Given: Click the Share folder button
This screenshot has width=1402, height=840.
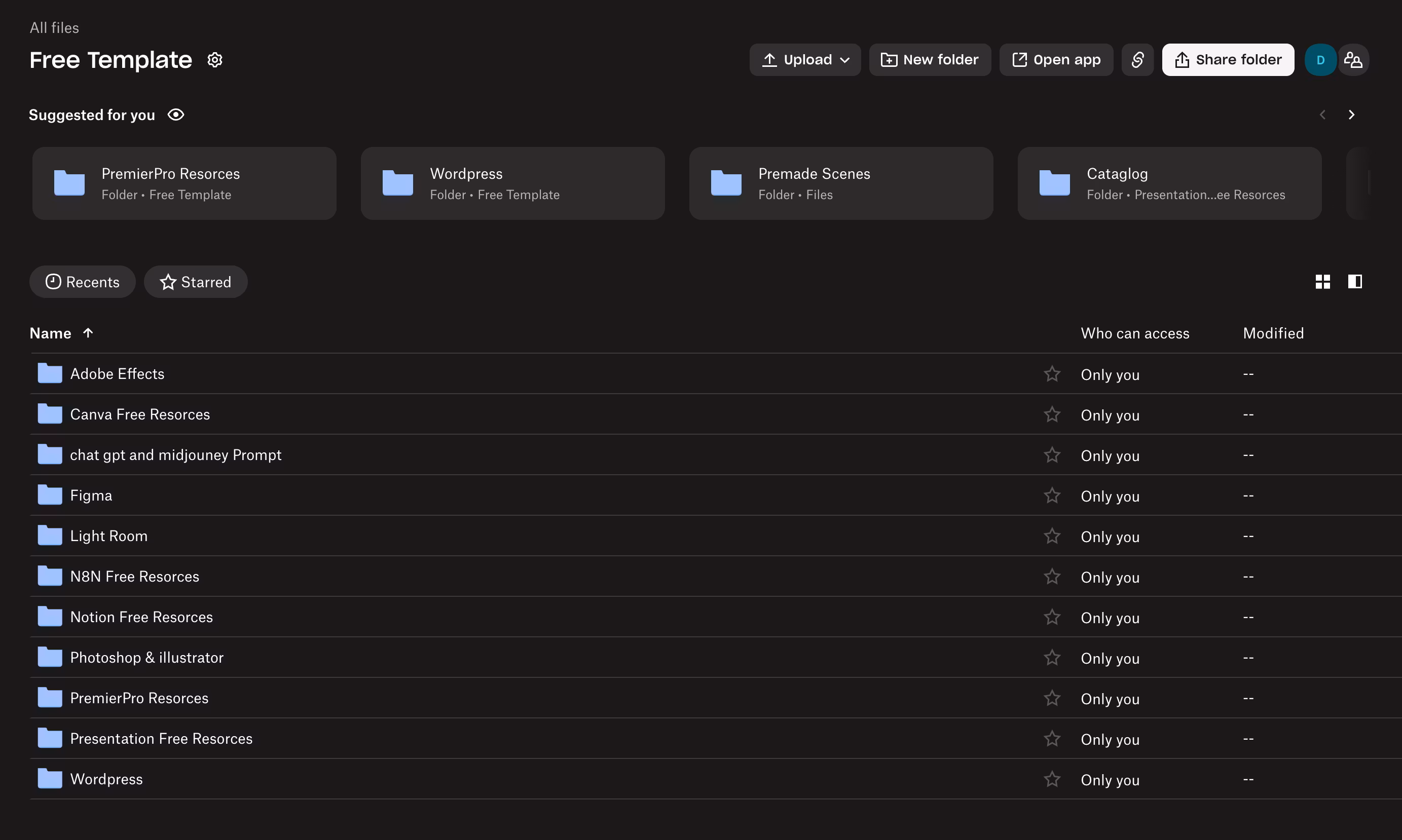Looking at the screenshot, I should pos(1228,59).
